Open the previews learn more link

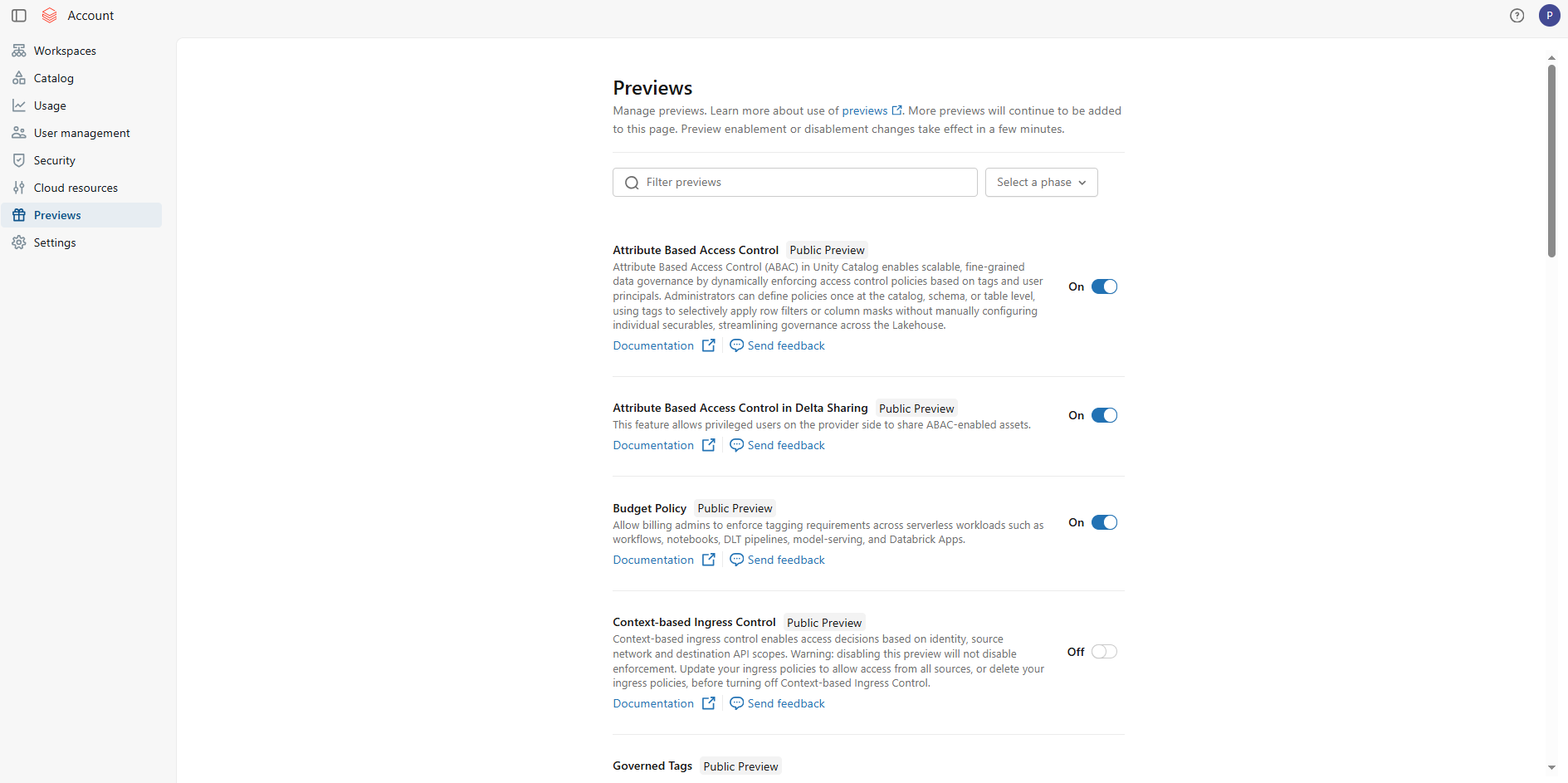(865, 110)
